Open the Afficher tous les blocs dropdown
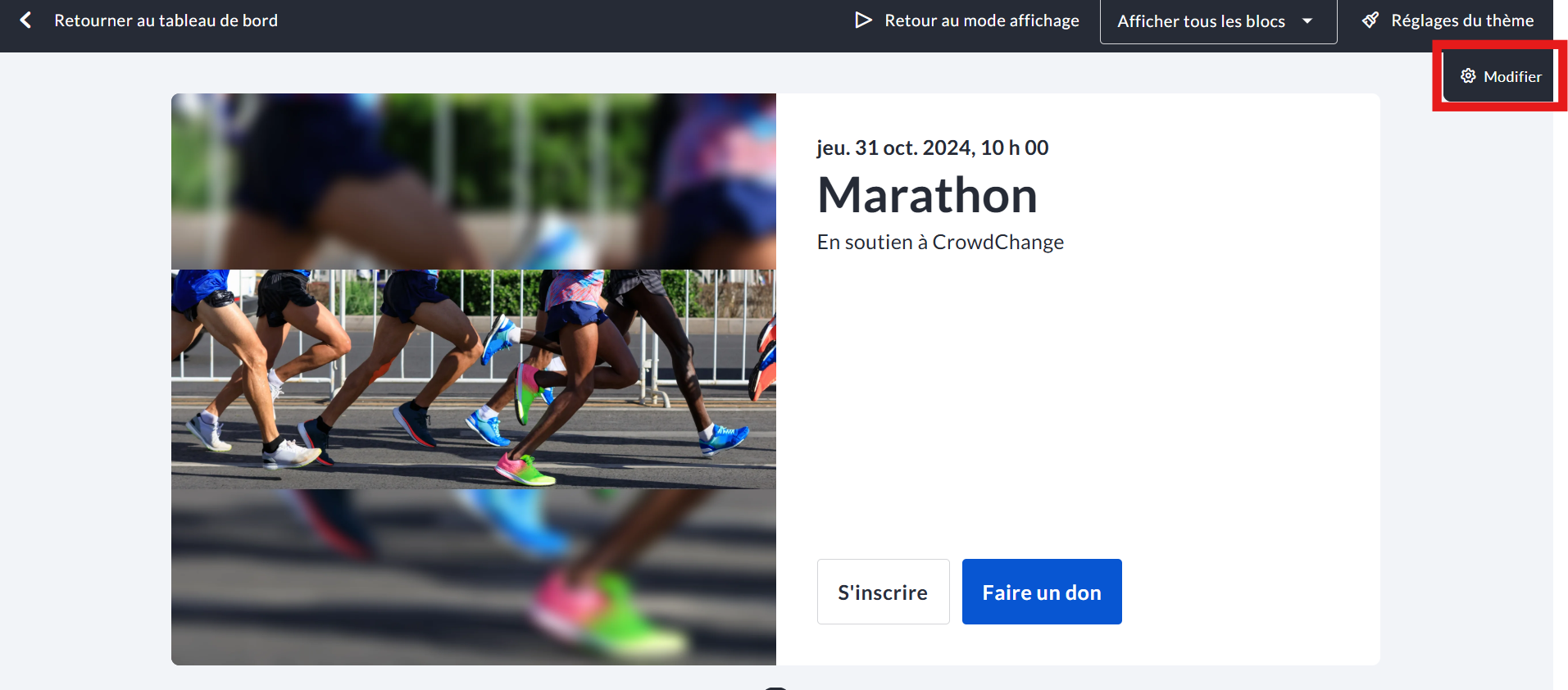 (x=1218, y=21)
